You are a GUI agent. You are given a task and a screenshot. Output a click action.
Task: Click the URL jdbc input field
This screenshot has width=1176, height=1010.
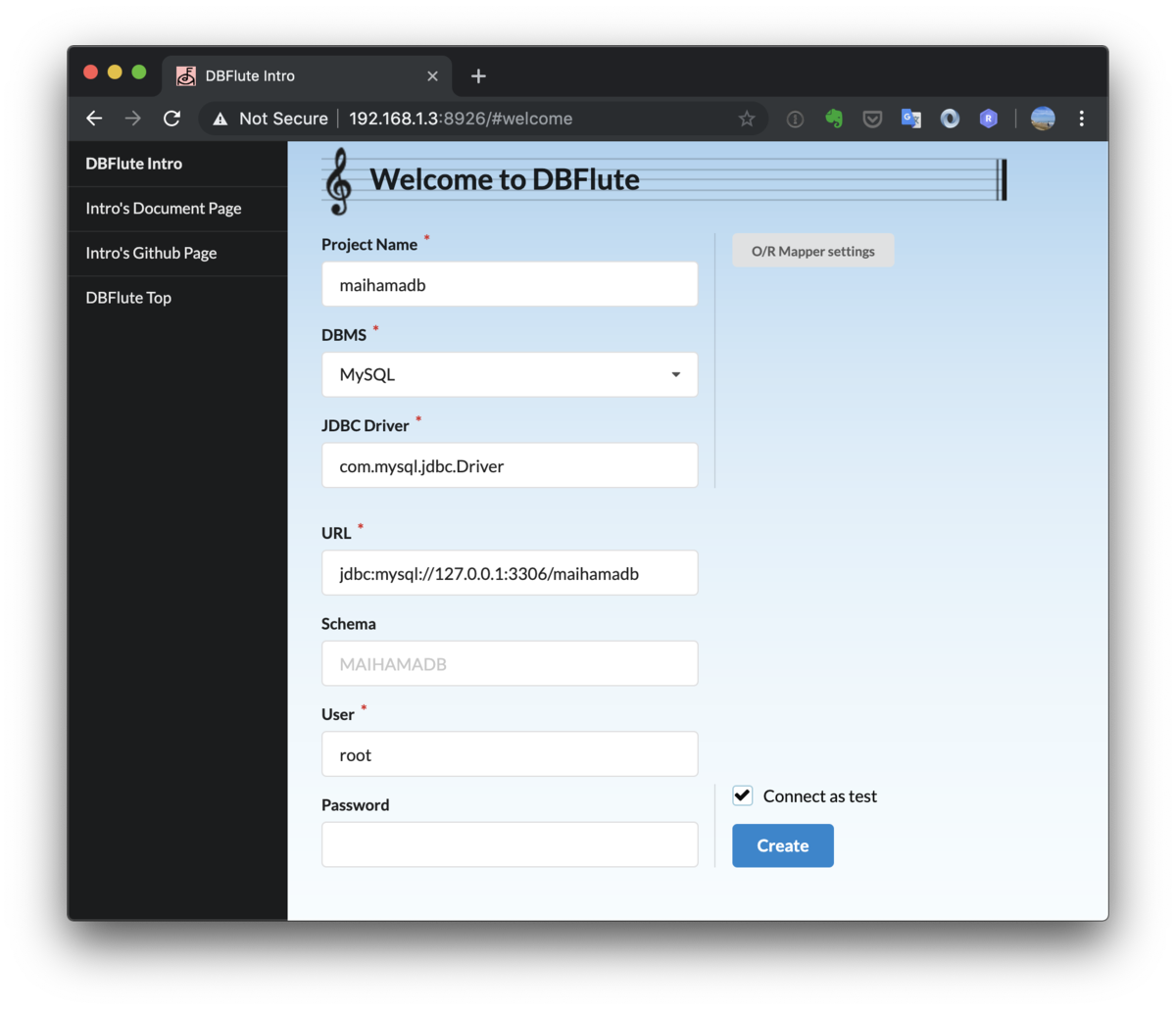click(510, 573)
